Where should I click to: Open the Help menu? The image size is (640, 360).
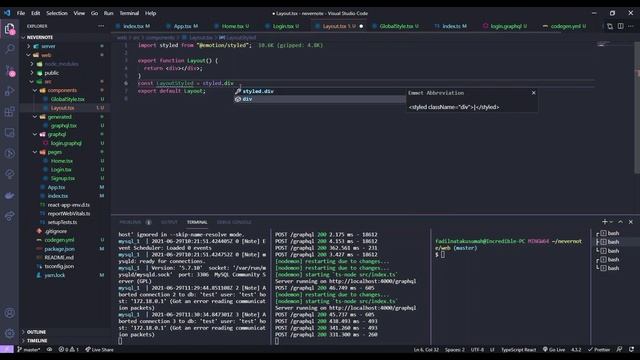pos(150,13)
